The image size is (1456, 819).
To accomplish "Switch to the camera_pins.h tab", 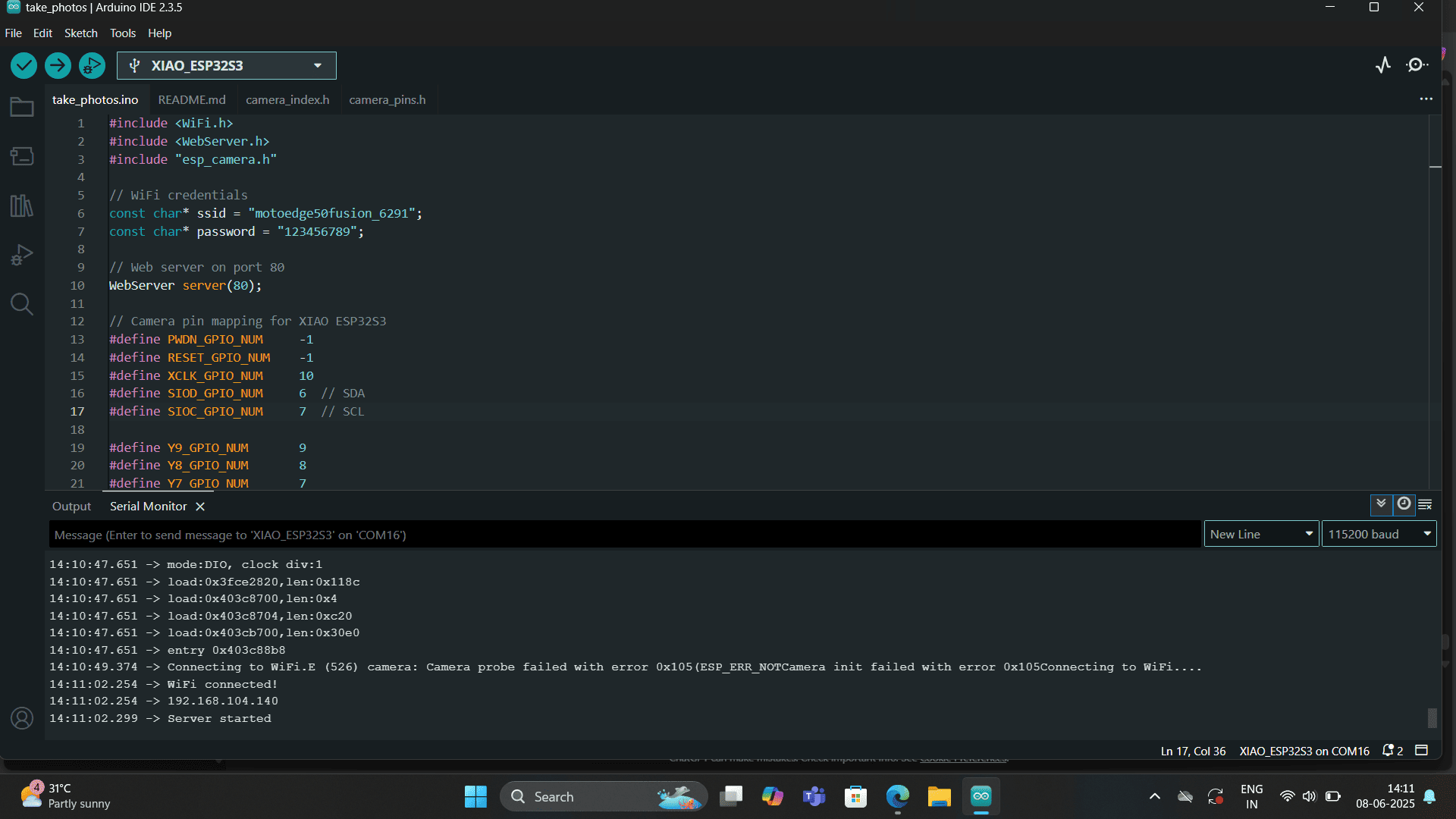I will pyautogui.click(x=388, y=100).
